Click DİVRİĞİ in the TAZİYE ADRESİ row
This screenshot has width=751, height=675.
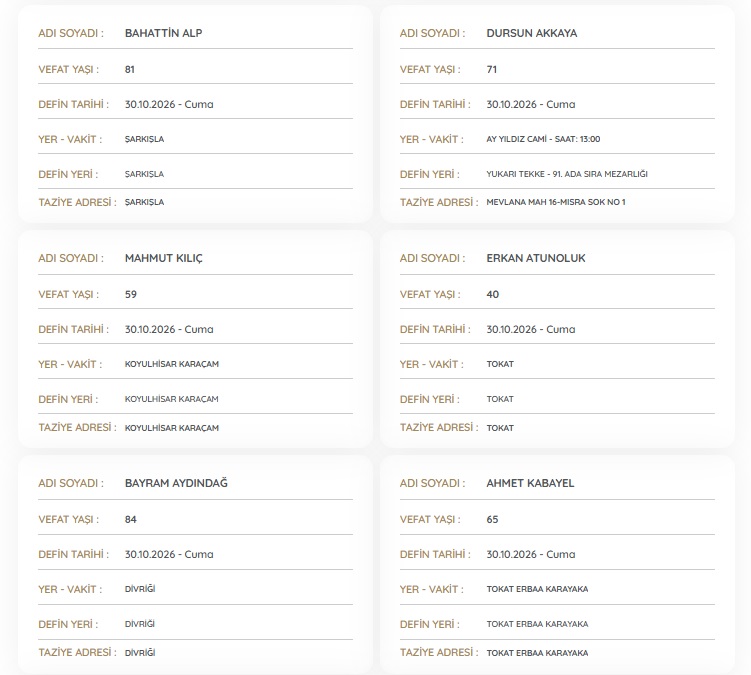140,653
